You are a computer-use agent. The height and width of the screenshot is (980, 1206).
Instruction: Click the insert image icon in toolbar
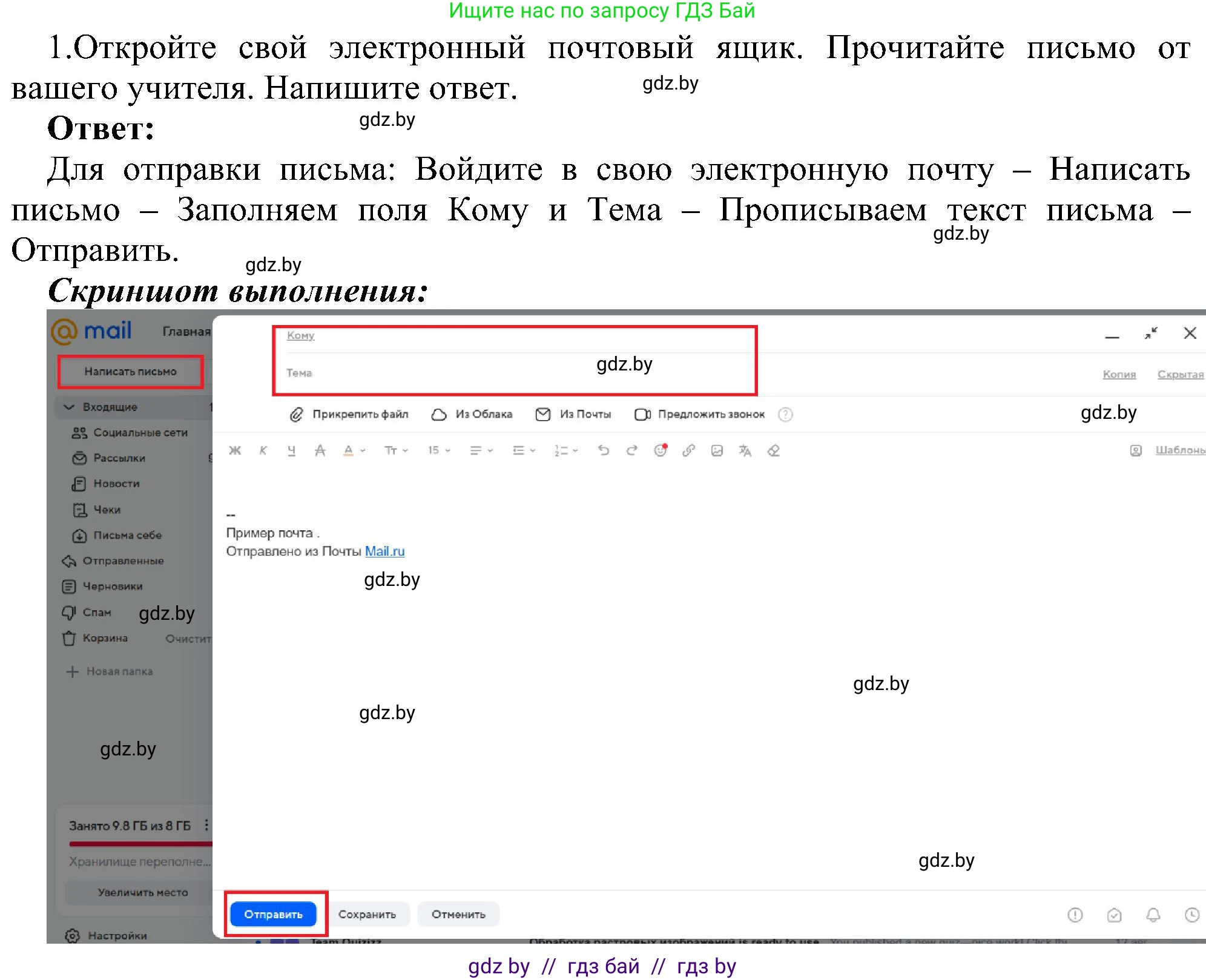(x=717, y=450)
